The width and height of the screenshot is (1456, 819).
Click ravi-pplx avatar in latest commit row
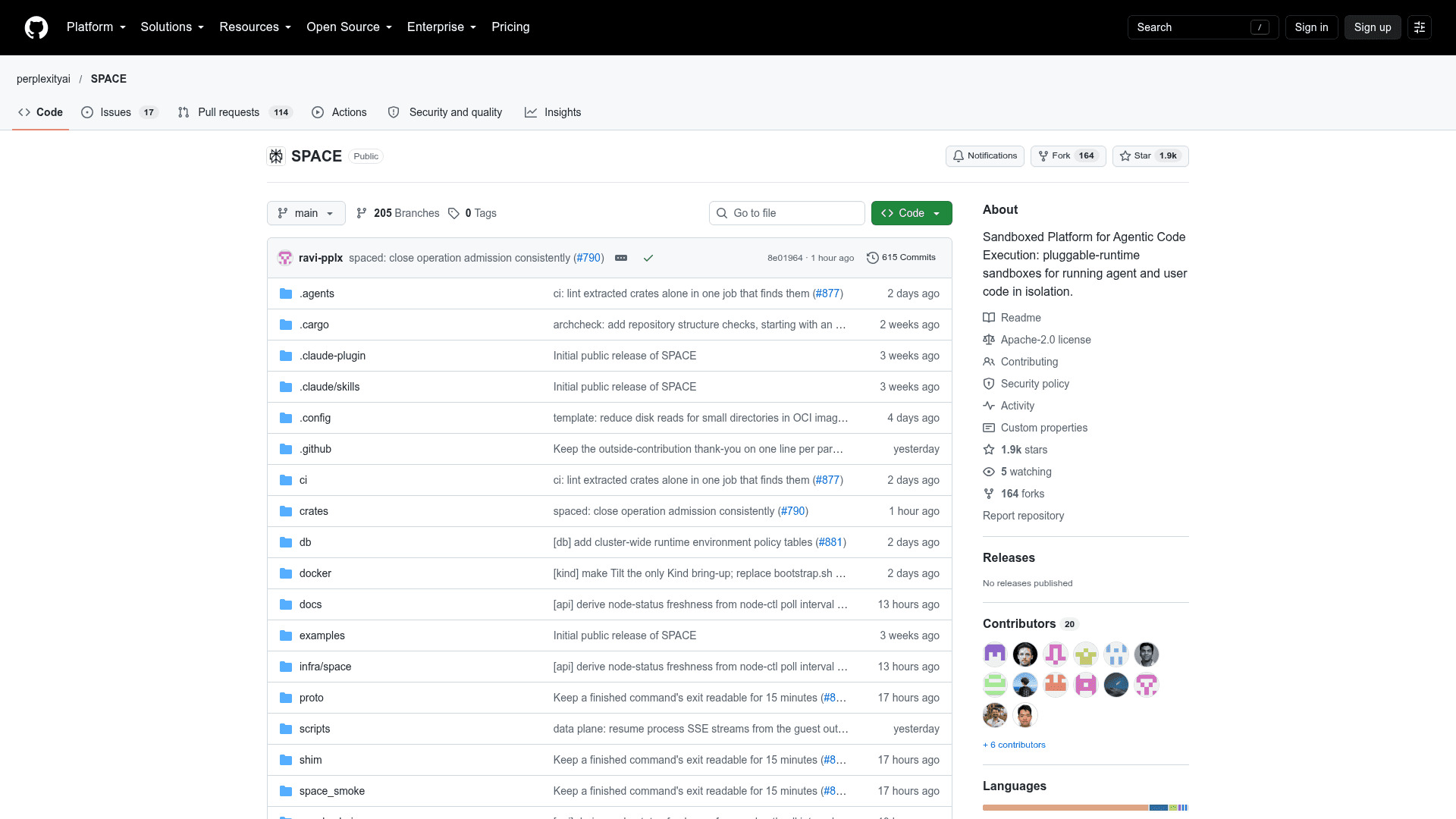[285, 258]
